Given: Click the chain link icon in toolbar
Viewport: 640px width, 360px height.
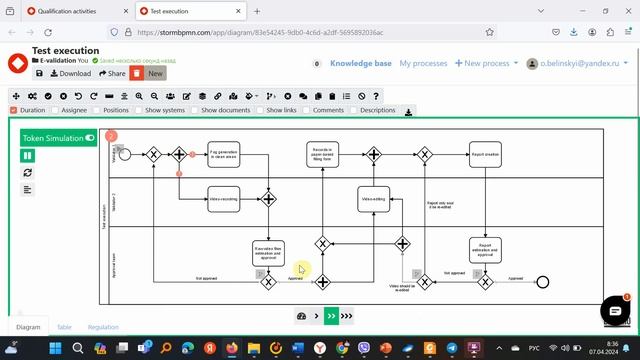Looking at the screenshot, I should point(218,96).
